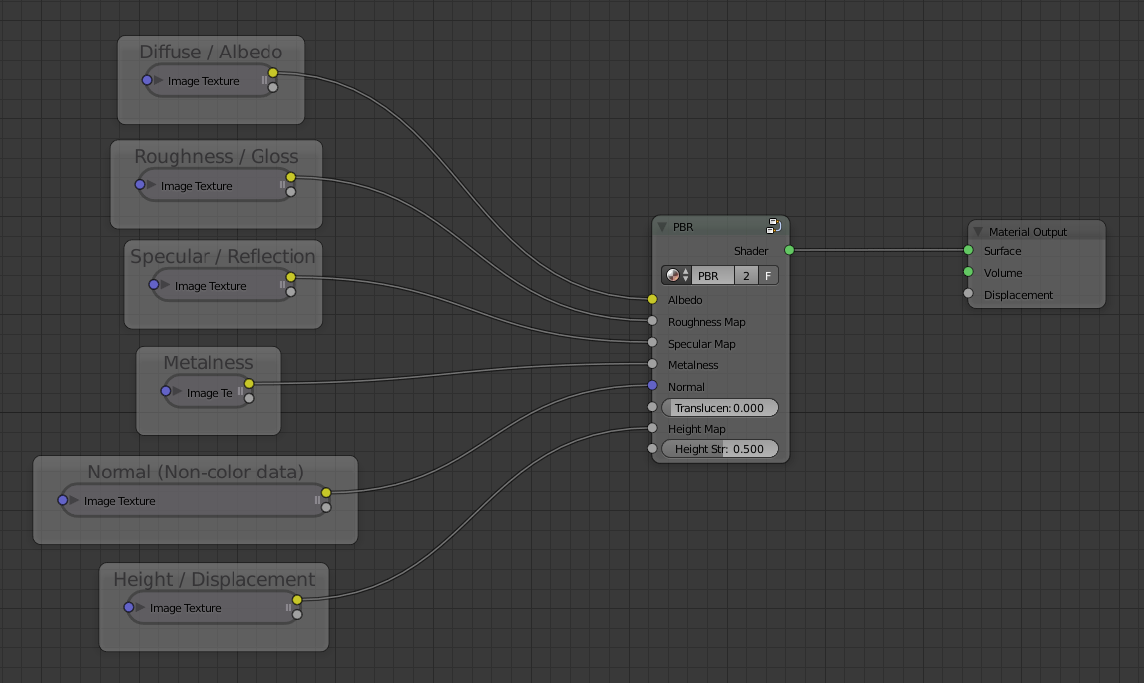The height and width of the screenshot is (683, 1144).
Task: Expand the Normal Image Texture node
Action: coord(74,501)
